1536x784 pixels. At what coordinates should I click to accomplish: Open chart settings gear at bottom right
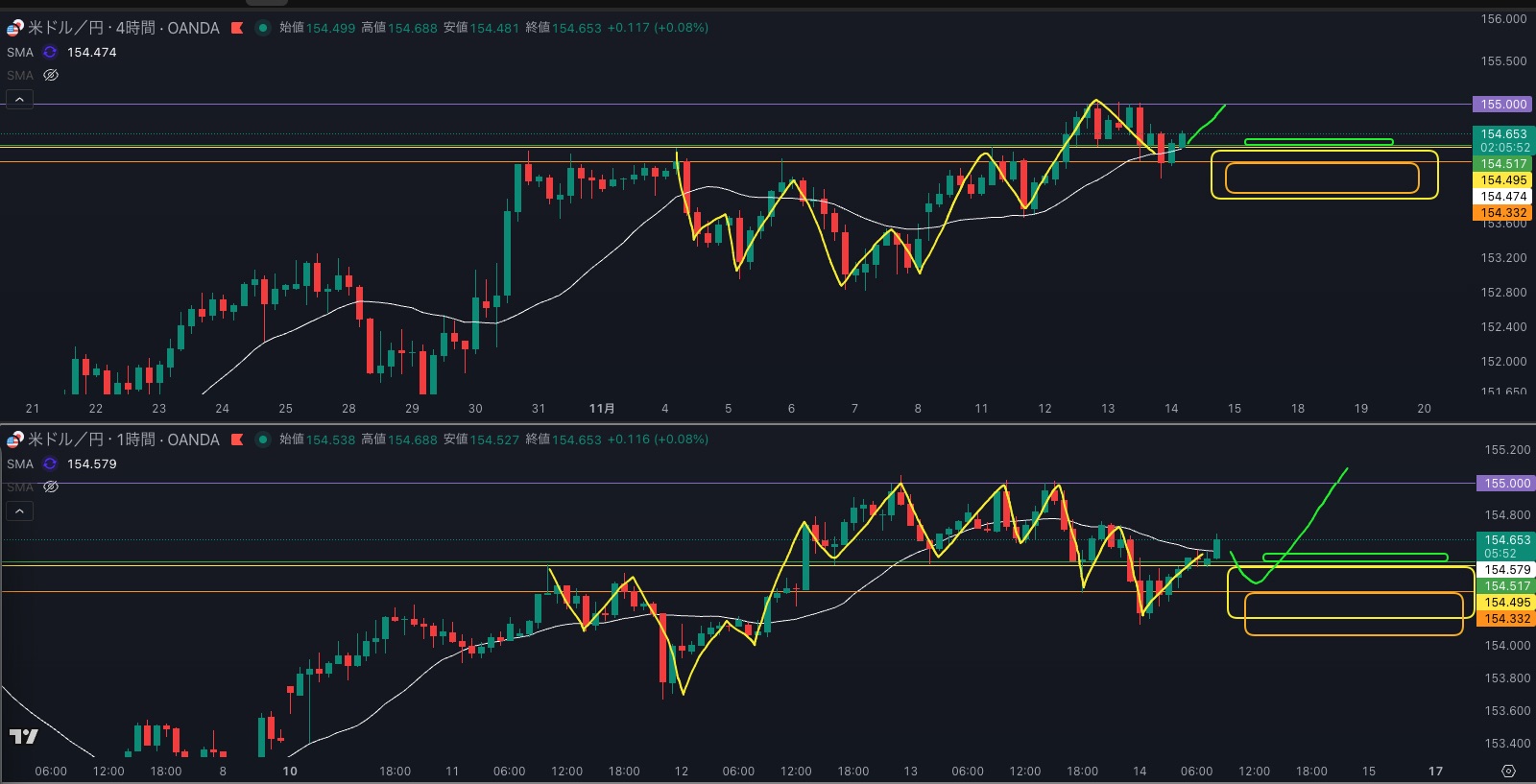tap(1508, 772)
